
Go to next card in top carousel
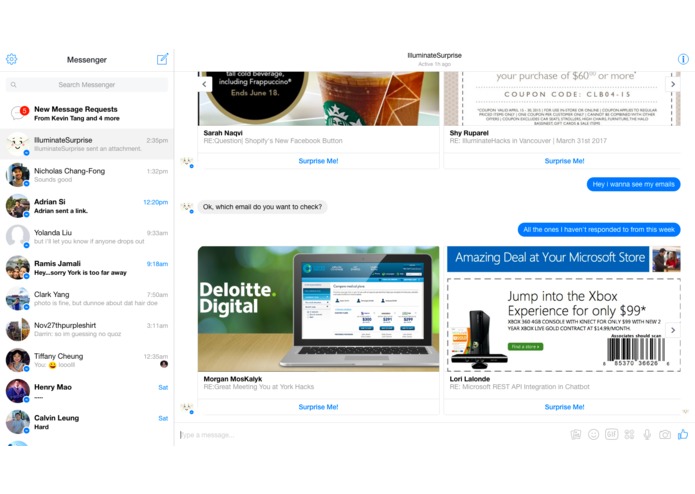pyautogui.click(x=673, y=84)
